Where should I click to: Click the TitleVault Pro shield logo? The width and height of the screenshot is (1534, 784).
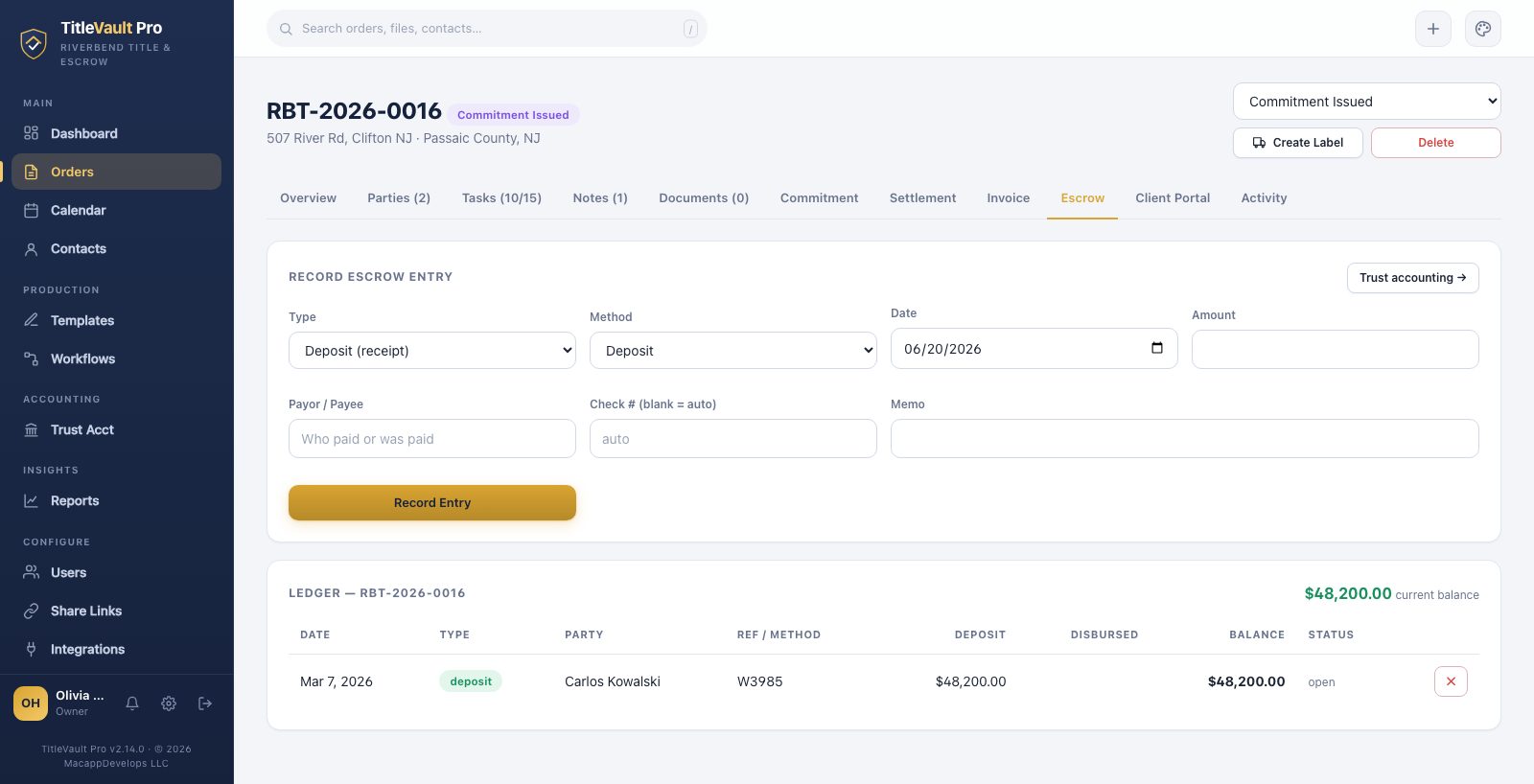(34, 43)
